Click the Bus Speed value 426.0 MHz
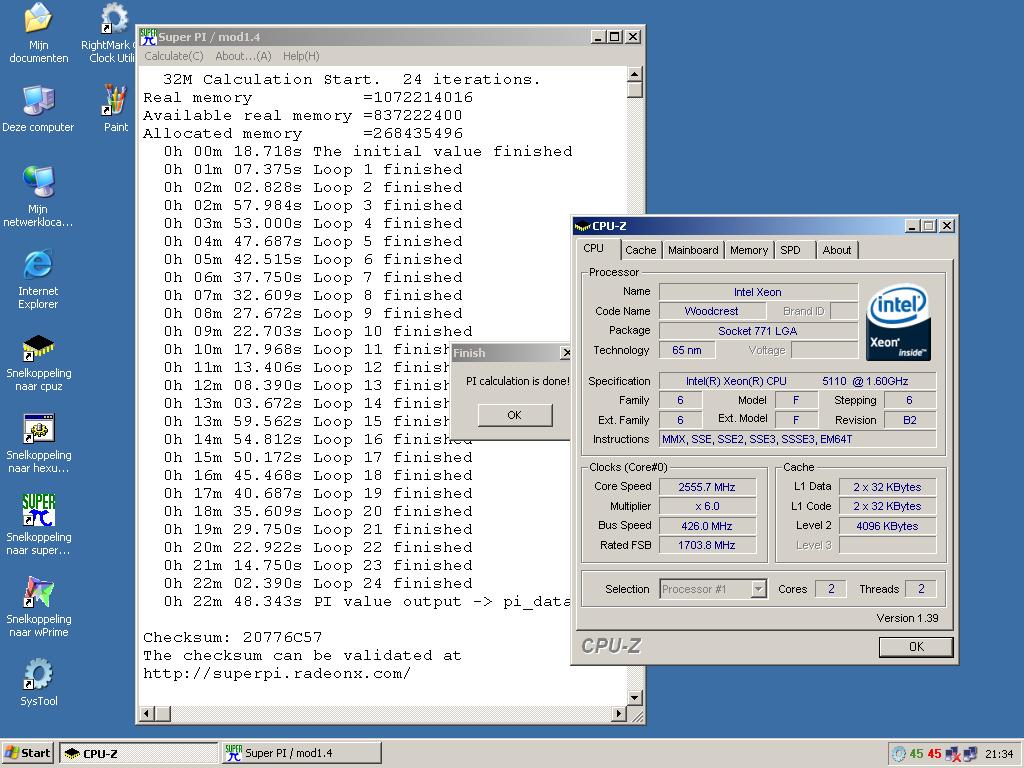This screenshot has width=1024, height=768. point(707,526)
